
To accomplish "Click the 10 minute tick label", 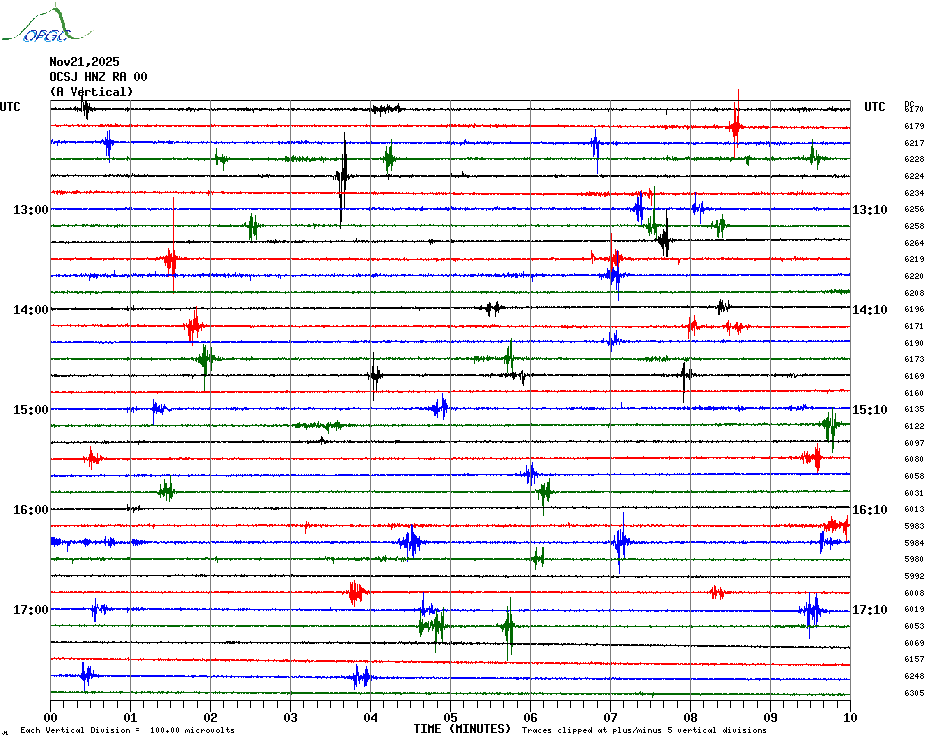I will [x=849, y=717].
